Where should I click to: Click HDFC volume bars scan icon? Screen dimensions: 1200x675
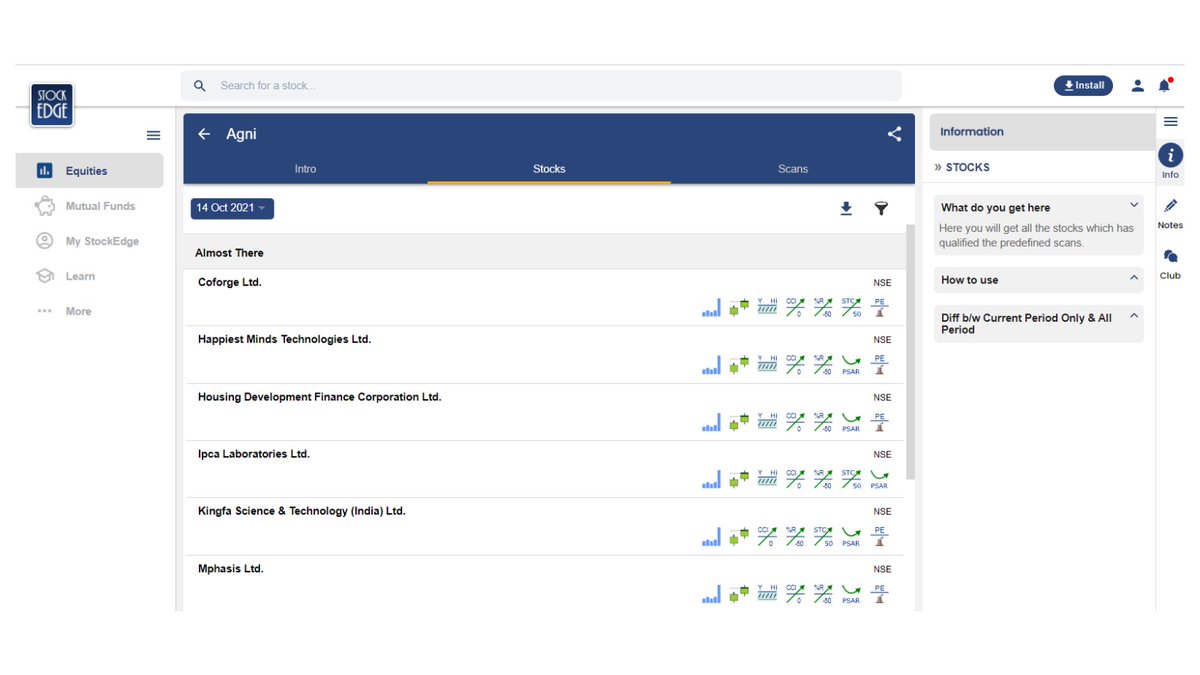pyautogui.click(x=711, y=422)
